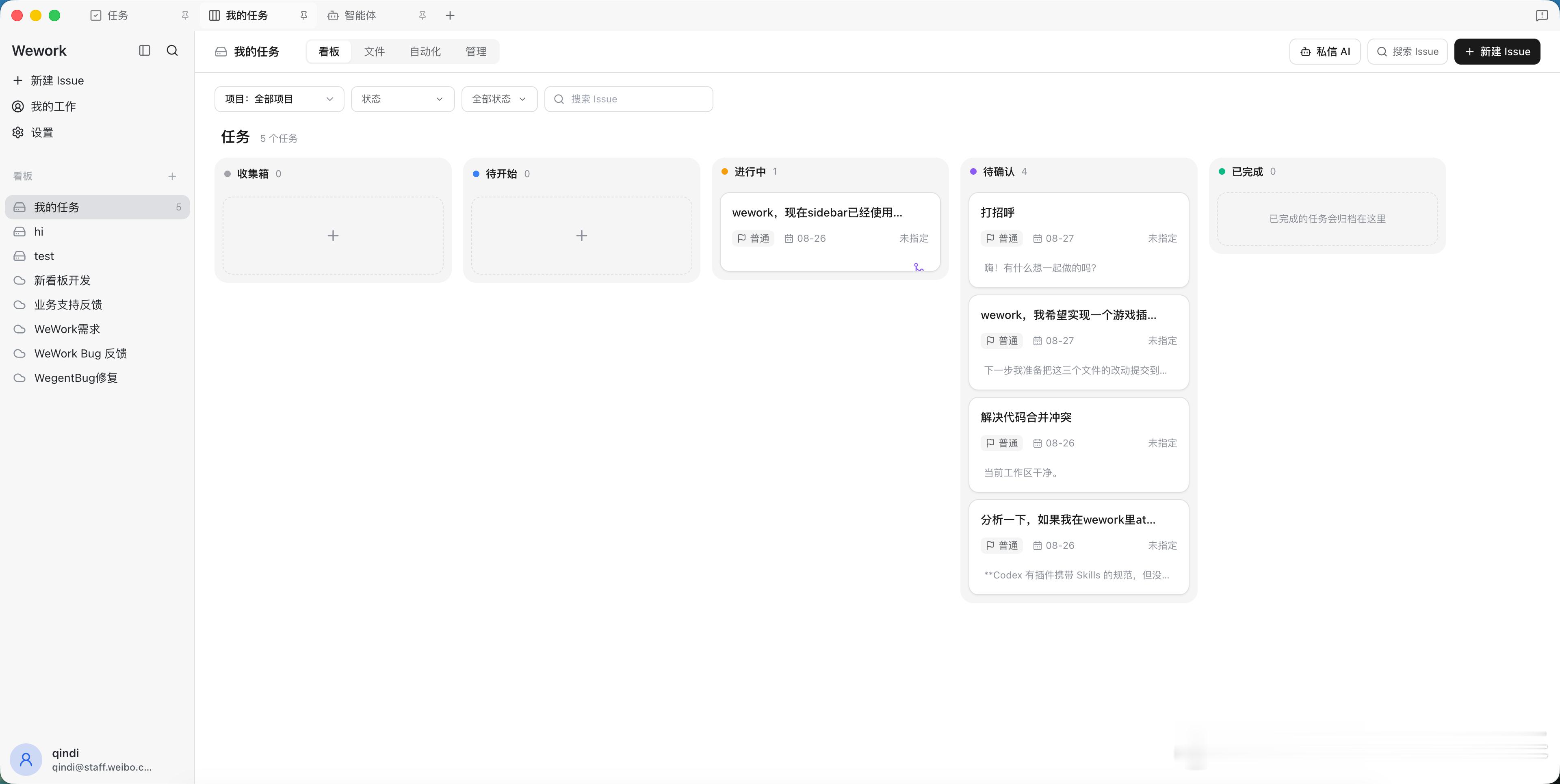Select the 任务 window tab

tap(139, 16)
